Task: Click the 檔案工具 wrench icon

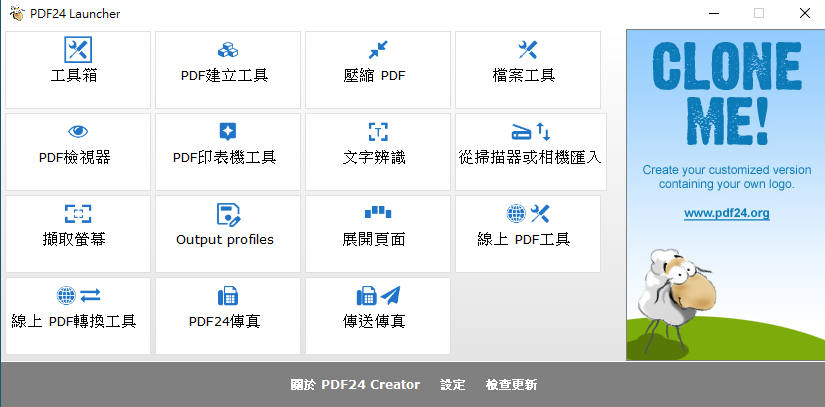Action: point(527,50)
